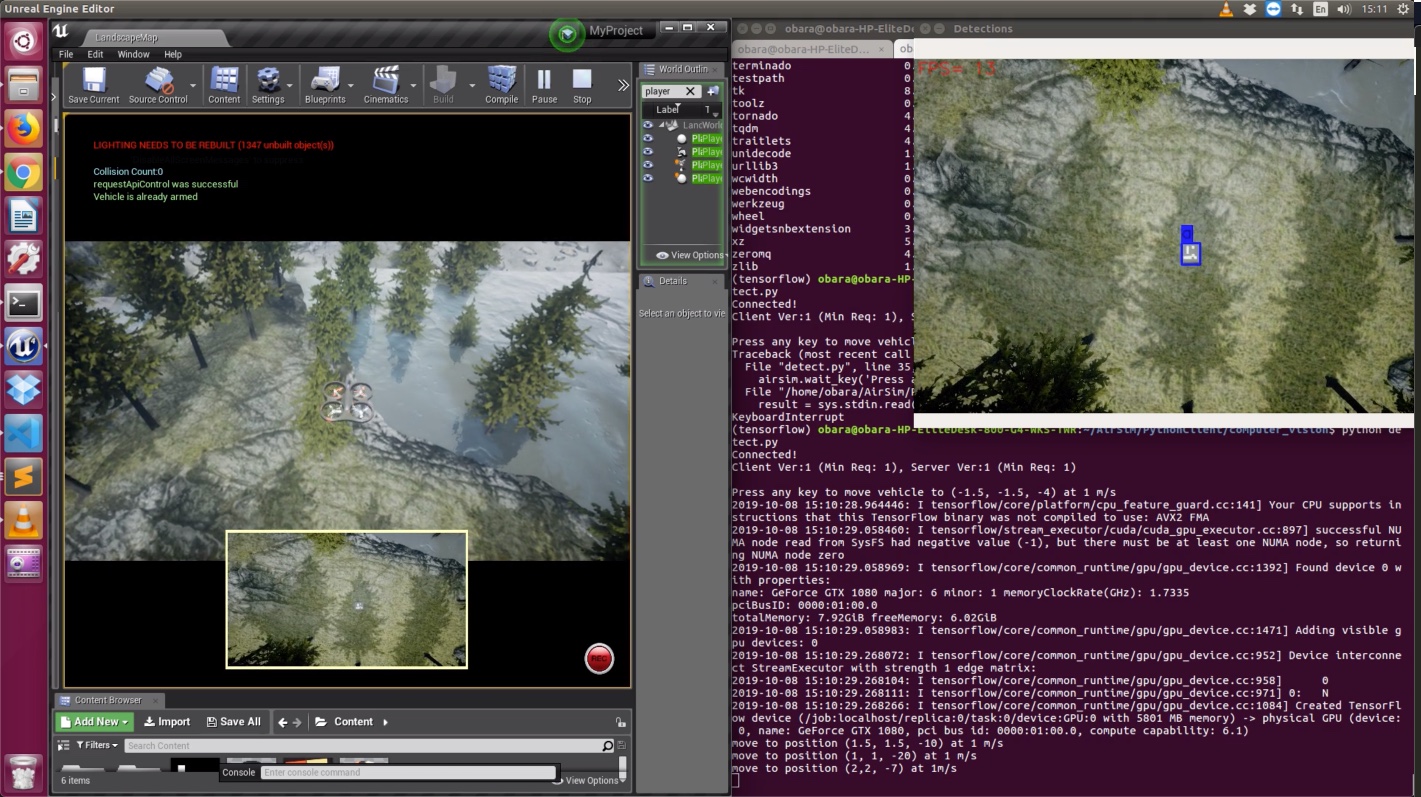The width and height of the screenshot is (1421, 797).
Task: Open the Blueprints dropdown arrow
Action: [x=352, y=86]
